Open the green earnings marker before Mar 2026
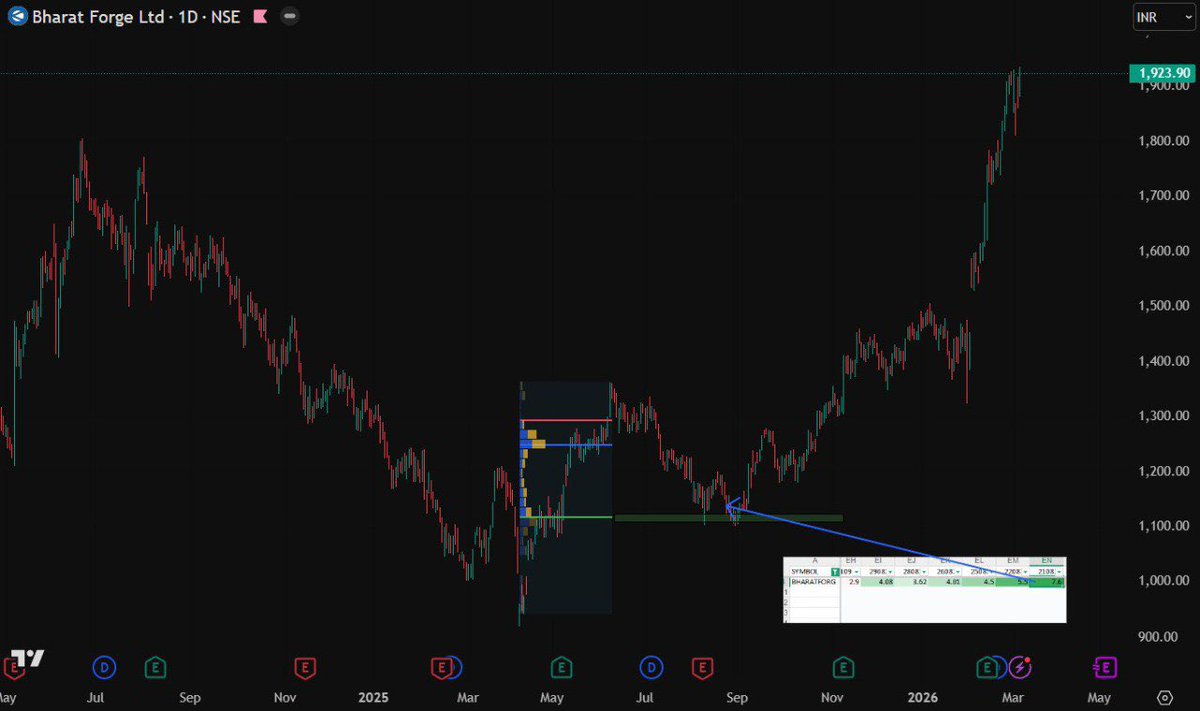1200x711 pixels. [x=987, y=667]
